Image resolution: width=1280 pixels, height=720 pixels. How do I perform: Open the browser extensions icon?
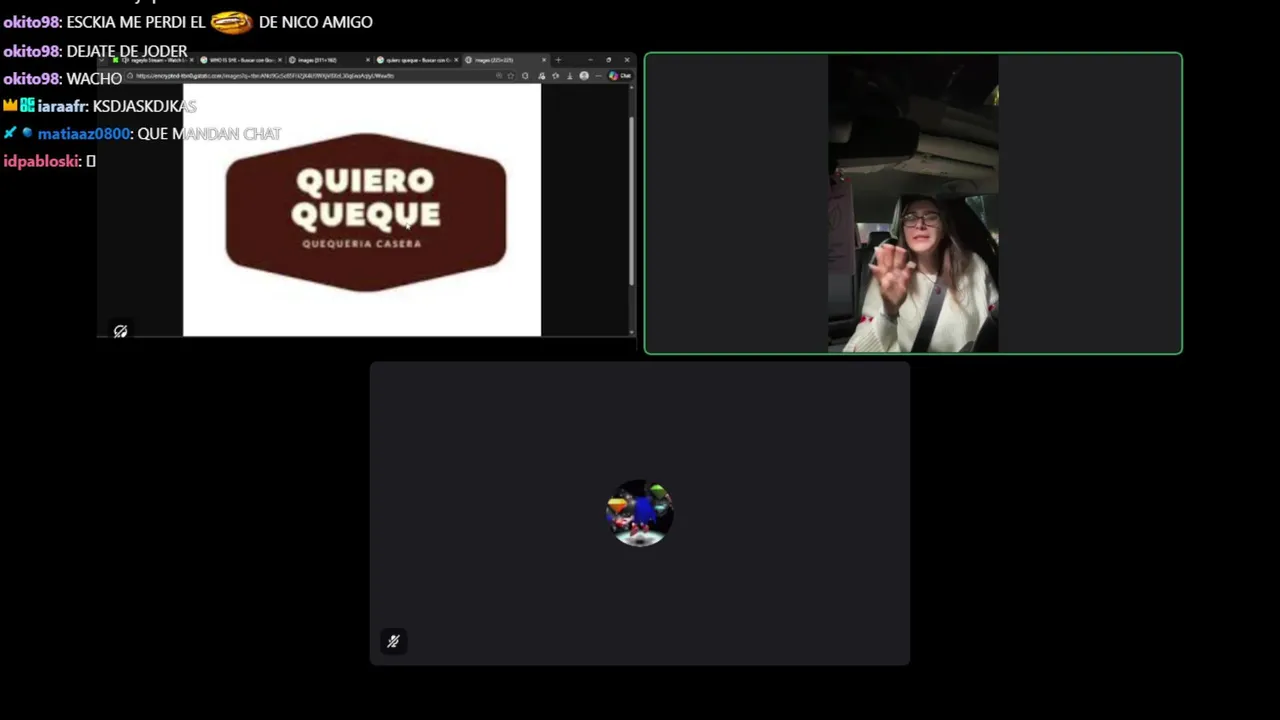click(x=525, y=76)
